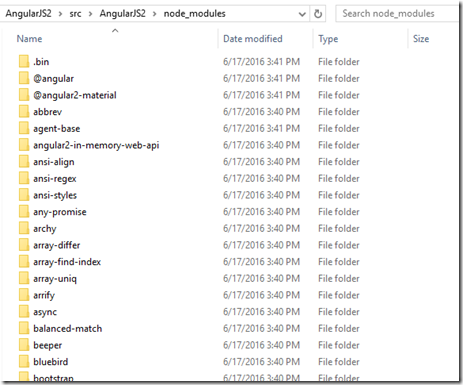Expand chevron after first AngularJS2 breadcrumb

[x=60, y=14]
